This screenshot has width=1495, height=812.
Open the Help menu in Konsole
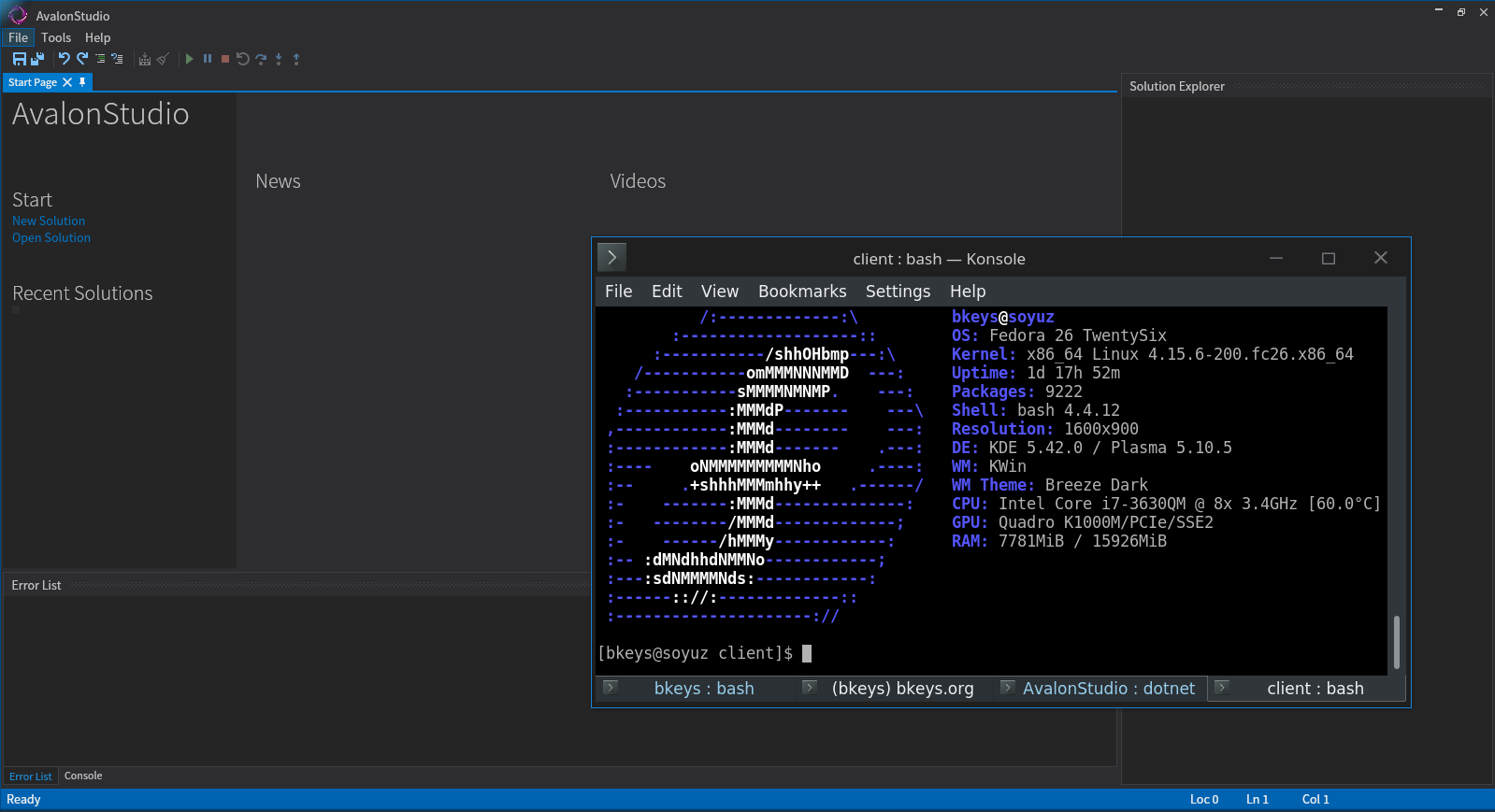point(968,292)
